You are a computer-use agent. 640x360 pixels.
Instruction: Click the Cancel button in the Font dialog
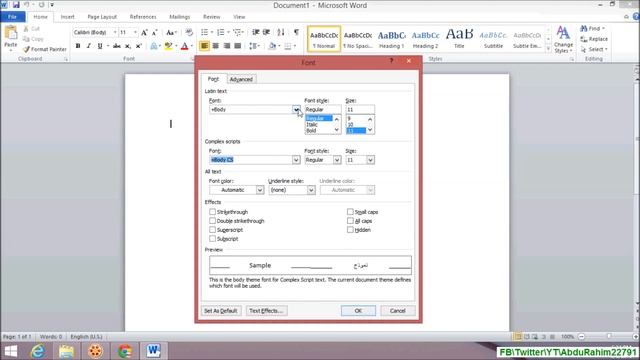[x=398, y=311]
